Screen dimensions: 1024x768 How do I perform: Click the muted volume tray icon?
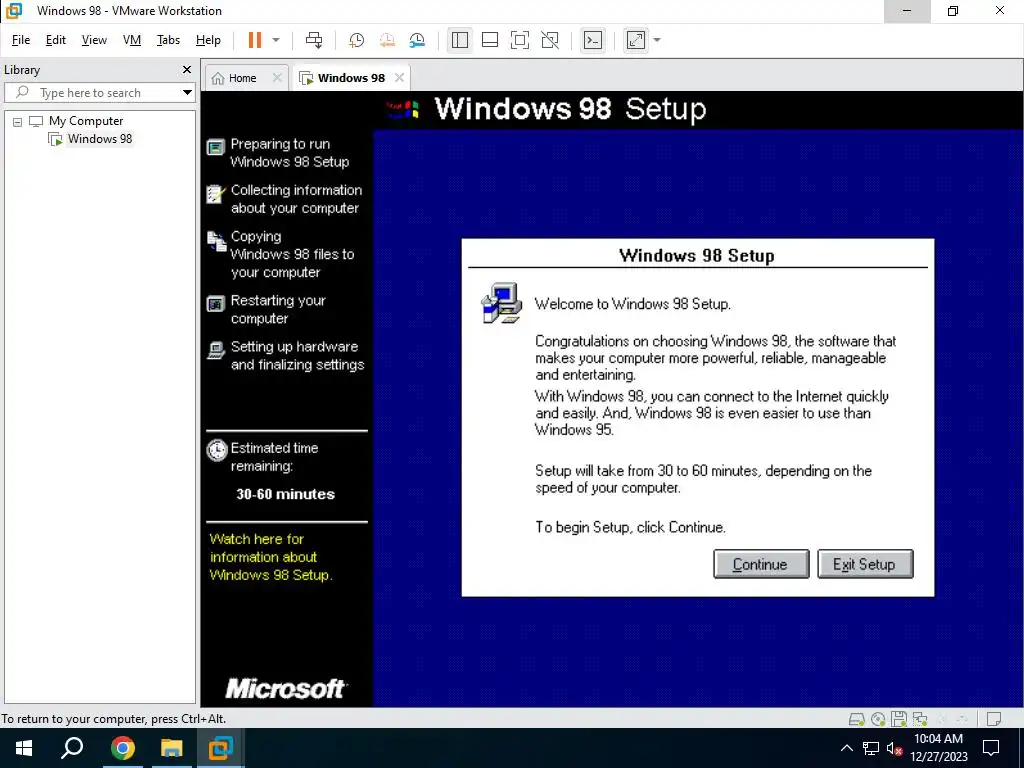pyautogui.click(x=895, y=748)
